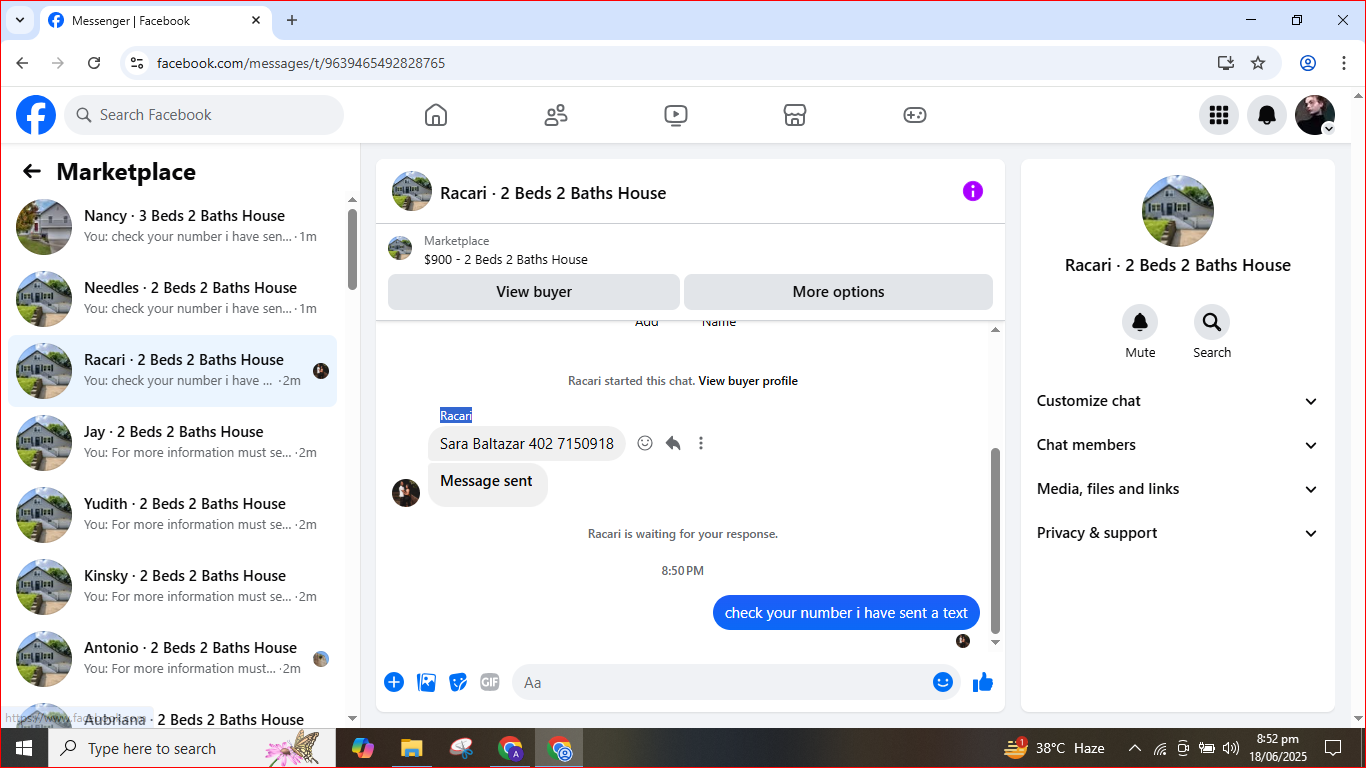The height and width of the screenshot is (768, 1366).
Task: Open Kinsky 2 Beds 2 Baths House chat
Action: click(173, 587)
